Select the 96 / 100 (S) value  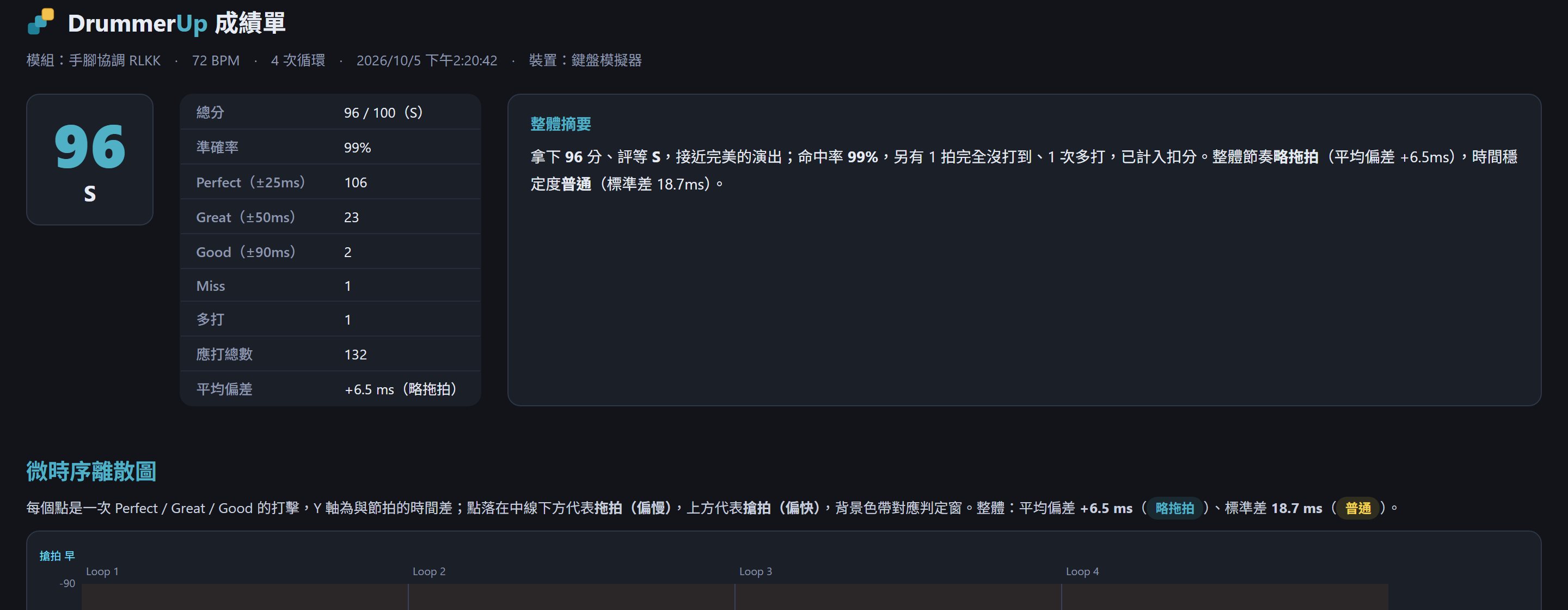(383, 112)
